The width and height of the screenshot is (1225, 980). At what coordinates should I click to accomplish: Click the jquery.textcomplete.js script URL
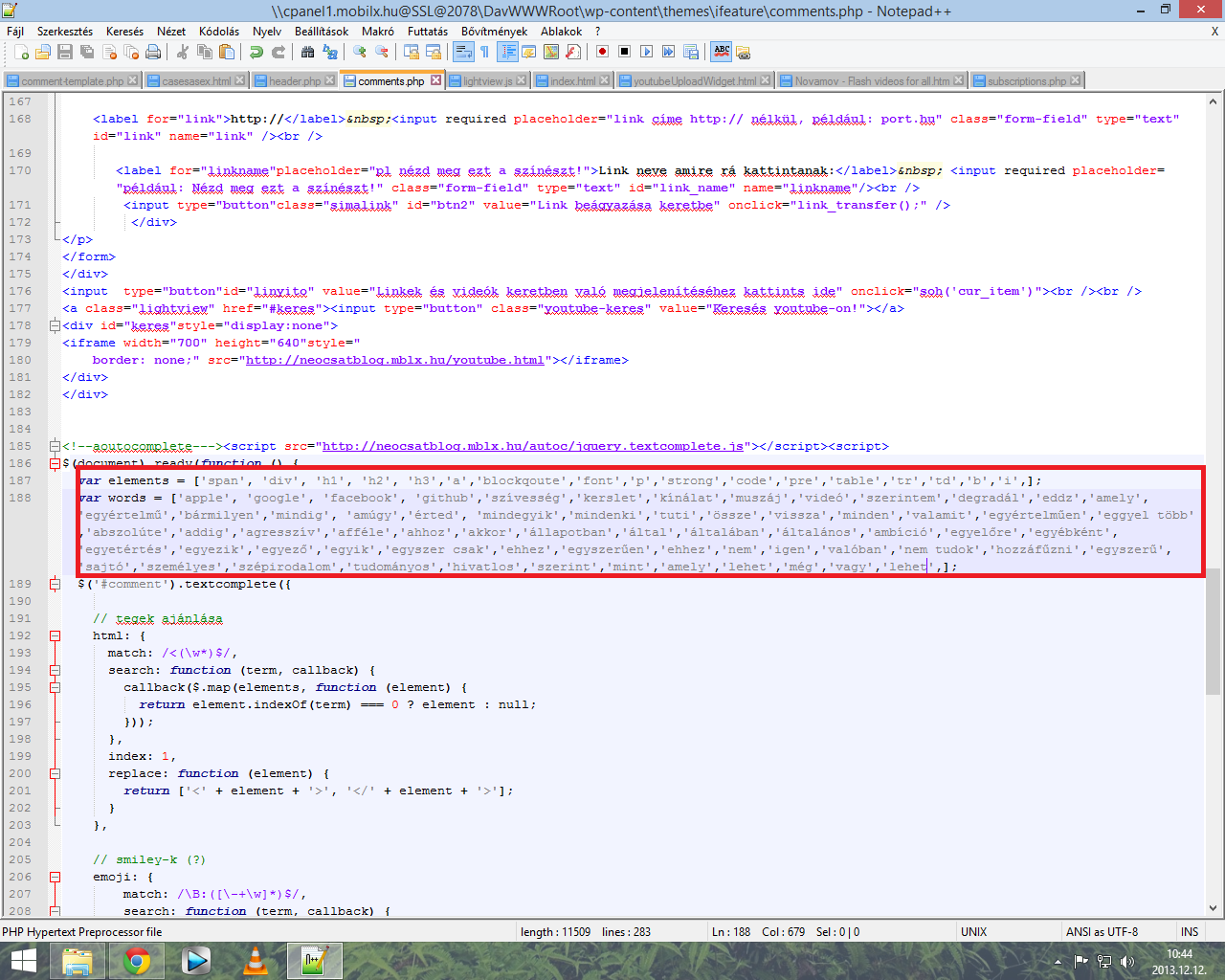533,446
